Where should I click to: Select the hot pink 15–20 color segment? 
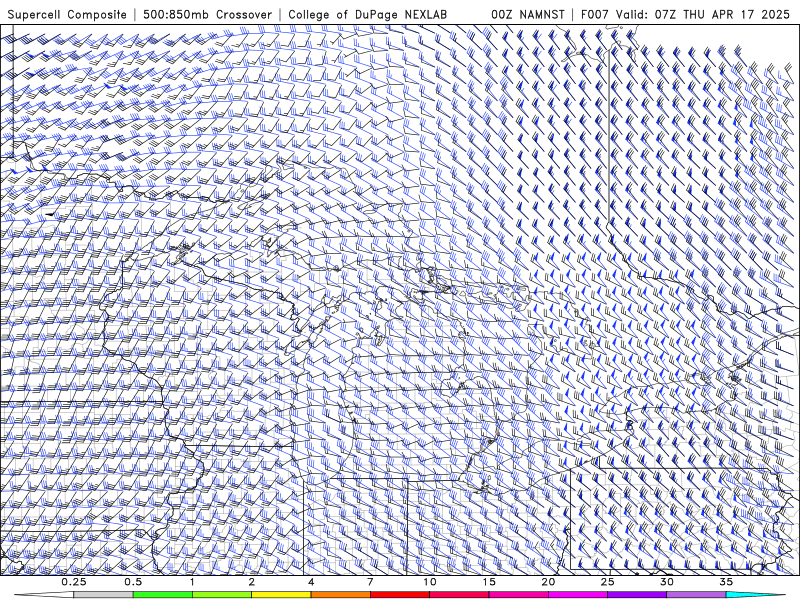tap(518, 595)
